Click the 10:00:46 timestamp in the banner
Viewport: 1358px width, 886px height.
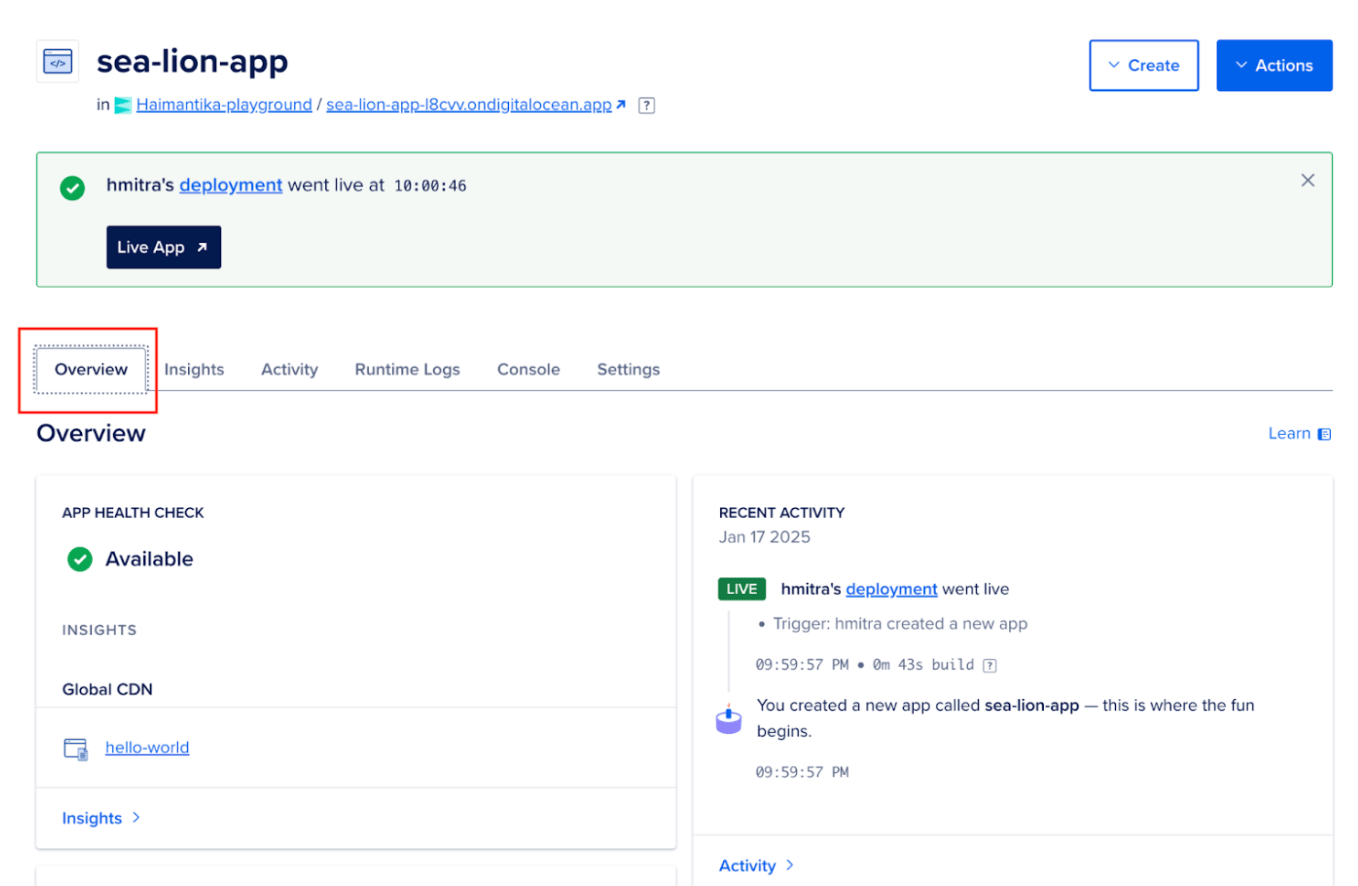tap(430, 186)
